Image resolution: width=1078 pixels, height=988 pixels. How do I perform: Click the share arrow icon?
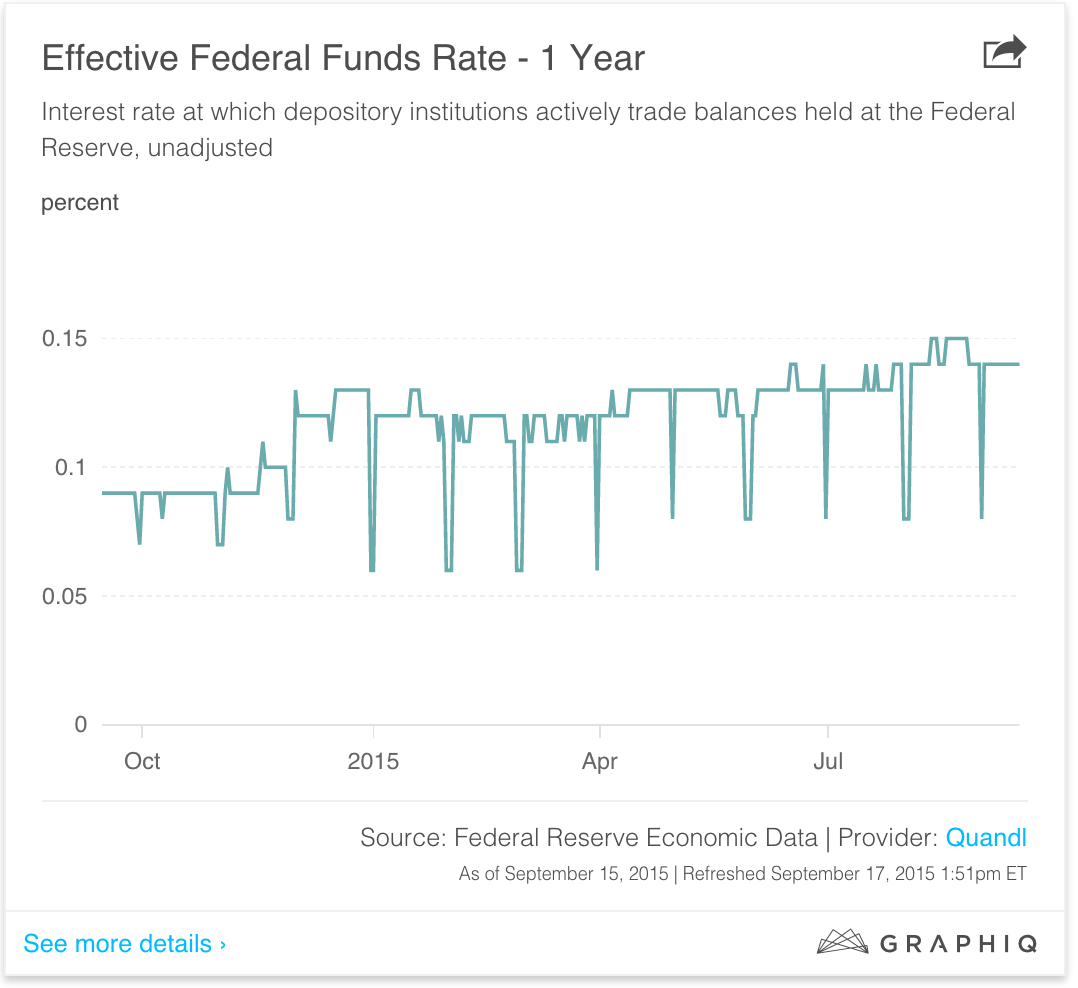1004,53
